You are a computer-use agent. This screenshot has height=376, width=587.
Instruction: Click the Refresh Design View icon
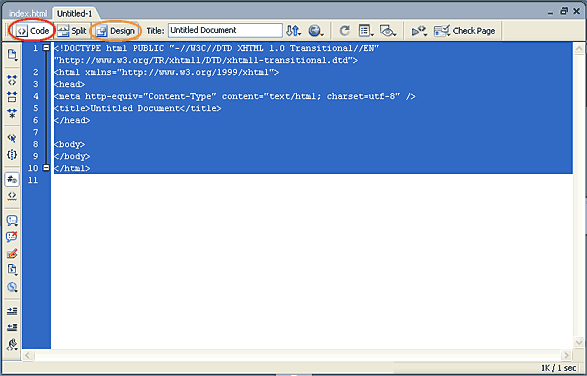coord(344,31)
